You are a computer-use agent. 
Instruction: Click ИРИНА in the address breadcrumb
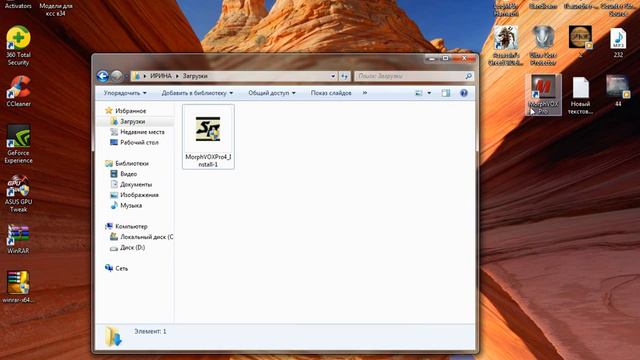pyautogui.click(x=161, y=76)
